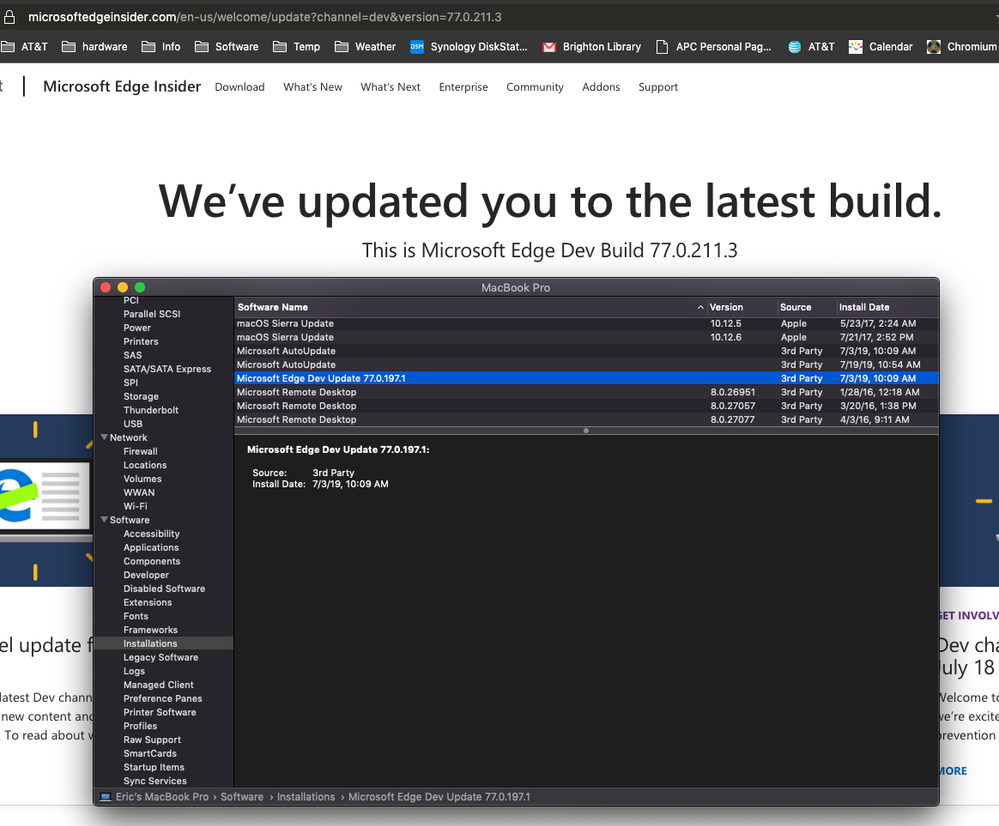This screenshot has width=999, height=826.
Task: Select Power in the hardware list
Action: pyautogui.click(x=137, y=328)
